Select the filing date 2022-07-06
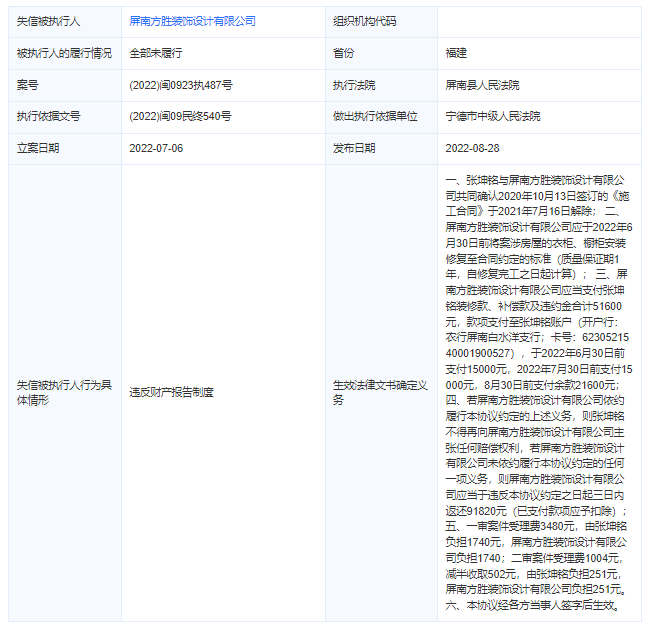Screen dimensions: 656x632 click(156, 148)
